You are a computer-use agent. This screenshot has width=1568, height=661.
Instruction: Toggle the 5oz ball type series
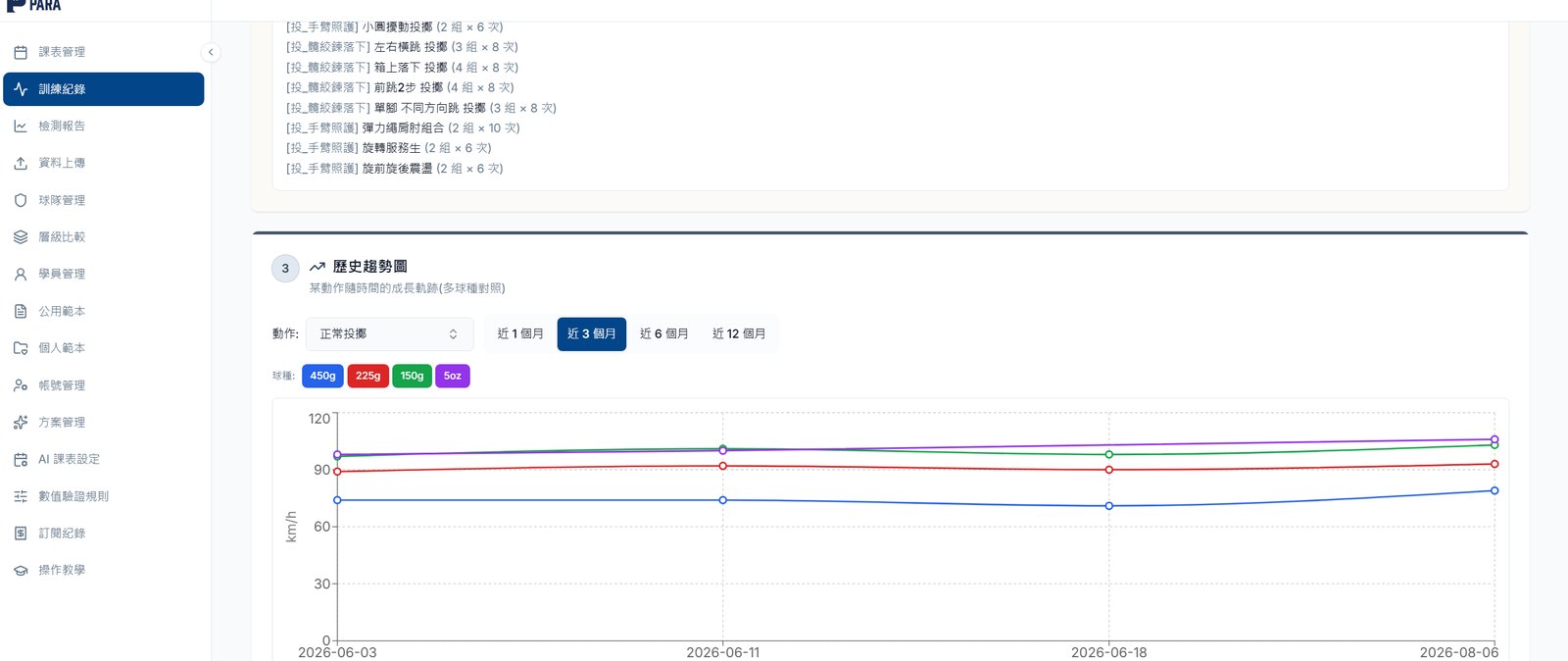coord(453,376)
